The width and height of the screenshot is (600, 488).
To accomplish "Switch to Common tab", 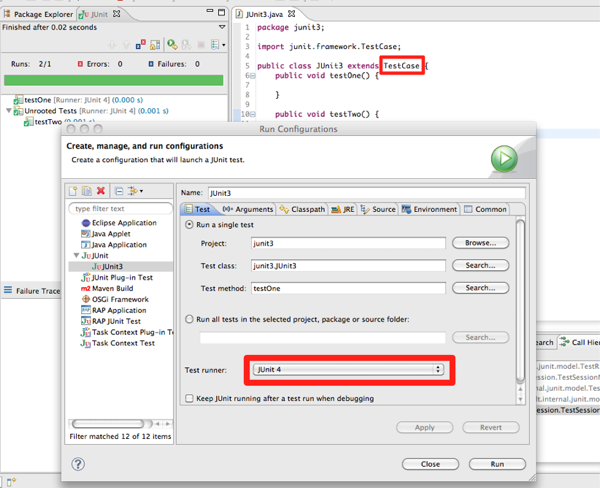I will pyautogui.click(x=485, y=209).
